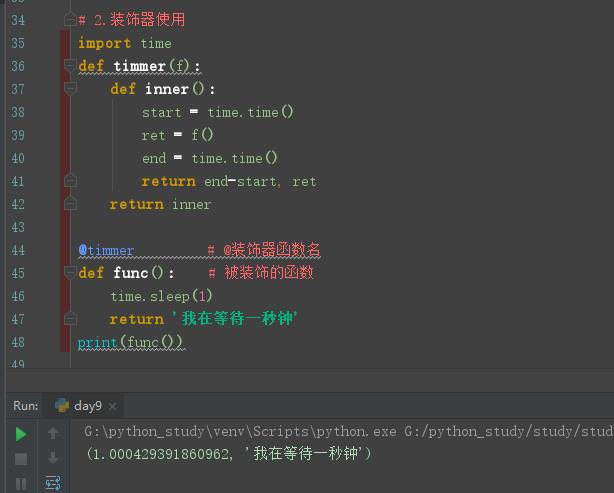Click 'end = time.time()' on line 40
614x493 pixels.
[x=209, y=158]
